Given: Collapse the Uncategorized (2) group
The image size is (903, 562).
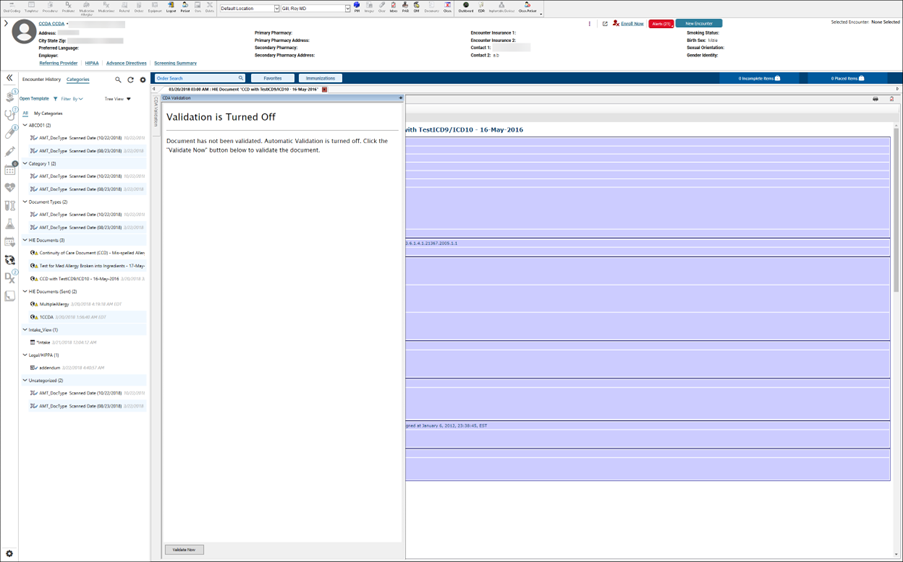Looking at the screenshot, I should 25,381.
